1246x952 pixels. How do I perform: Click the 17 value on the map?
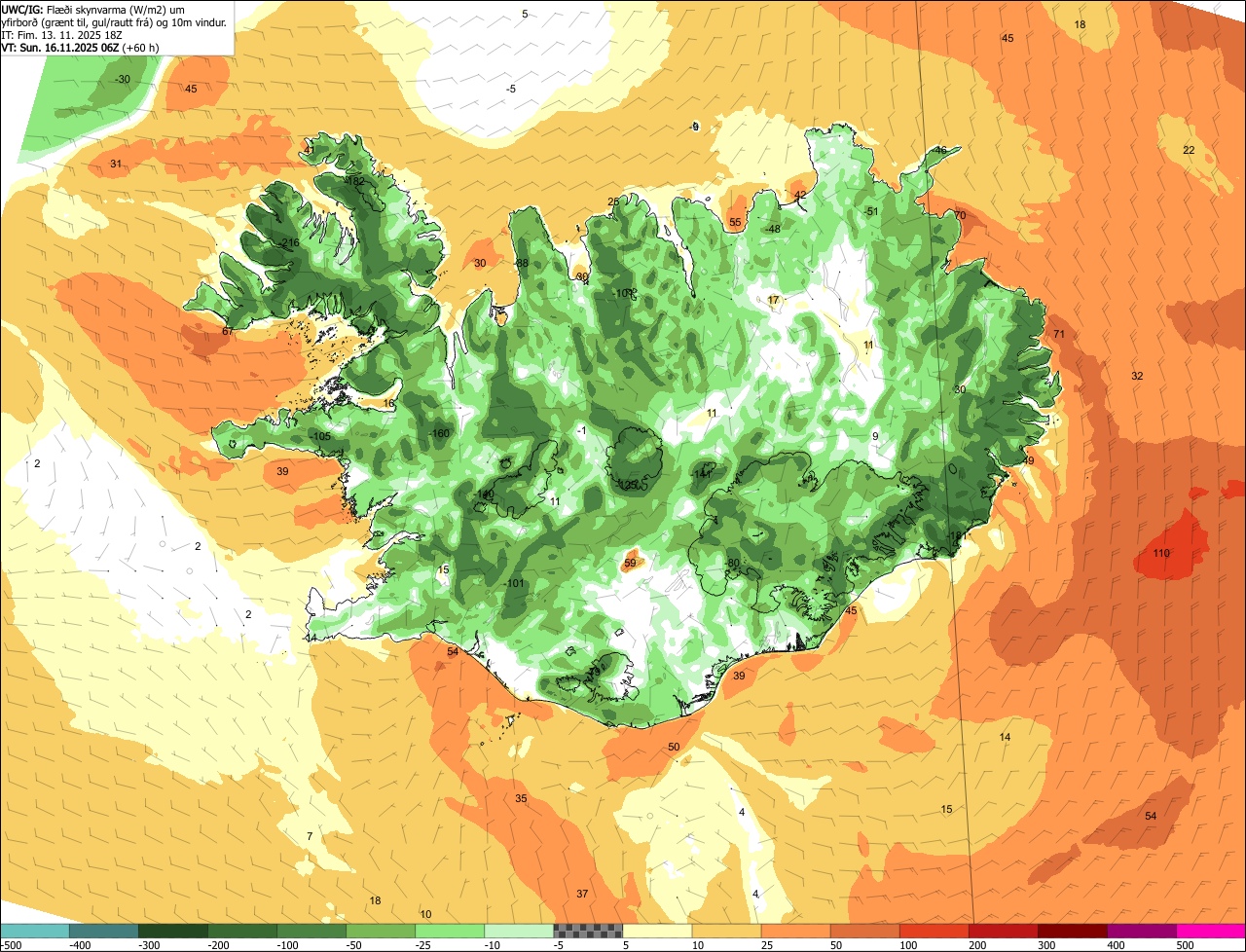(774, 300)
